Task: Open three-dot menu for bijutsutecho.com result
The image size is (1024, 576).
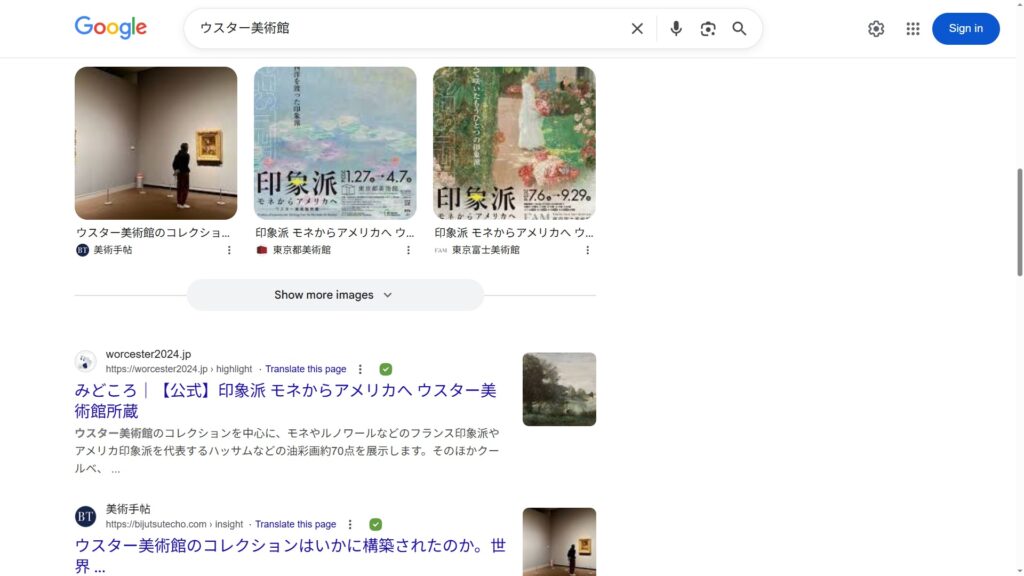Action: 350,524
